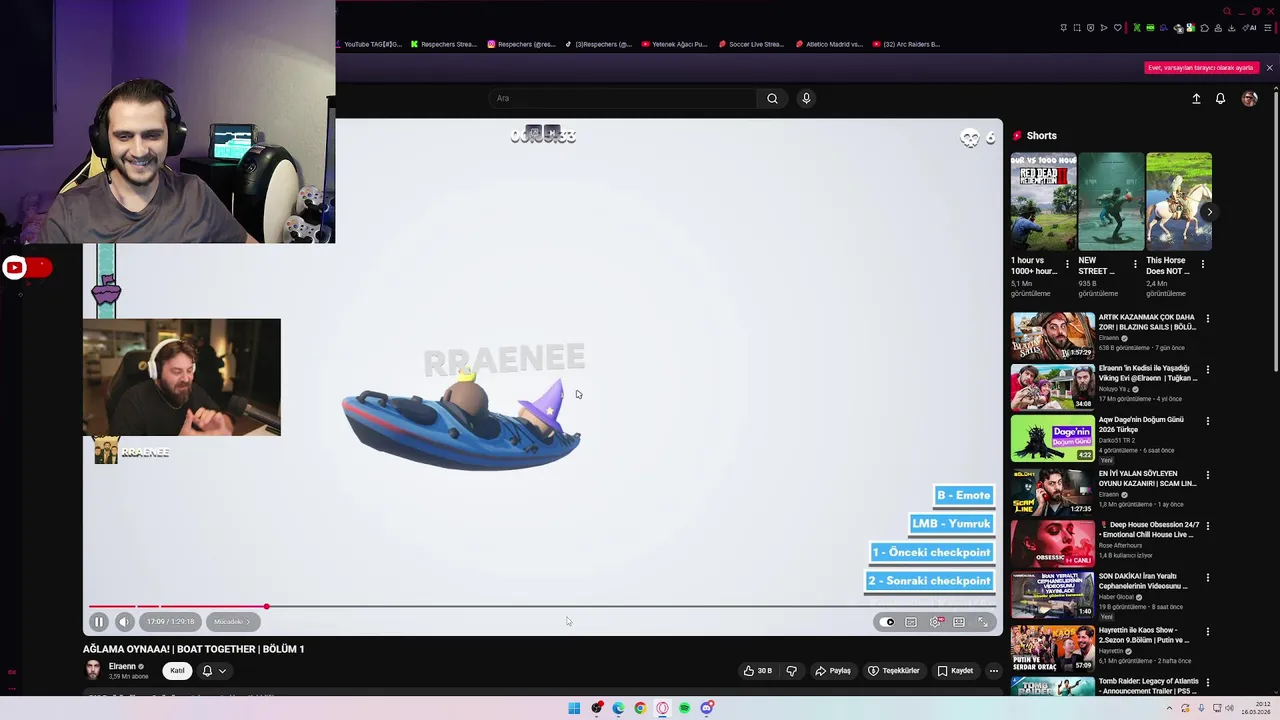The width and height of the screenshot is (1280, 720).
Task: Set default browser via pink banner button
Action: pos(1201,68)
